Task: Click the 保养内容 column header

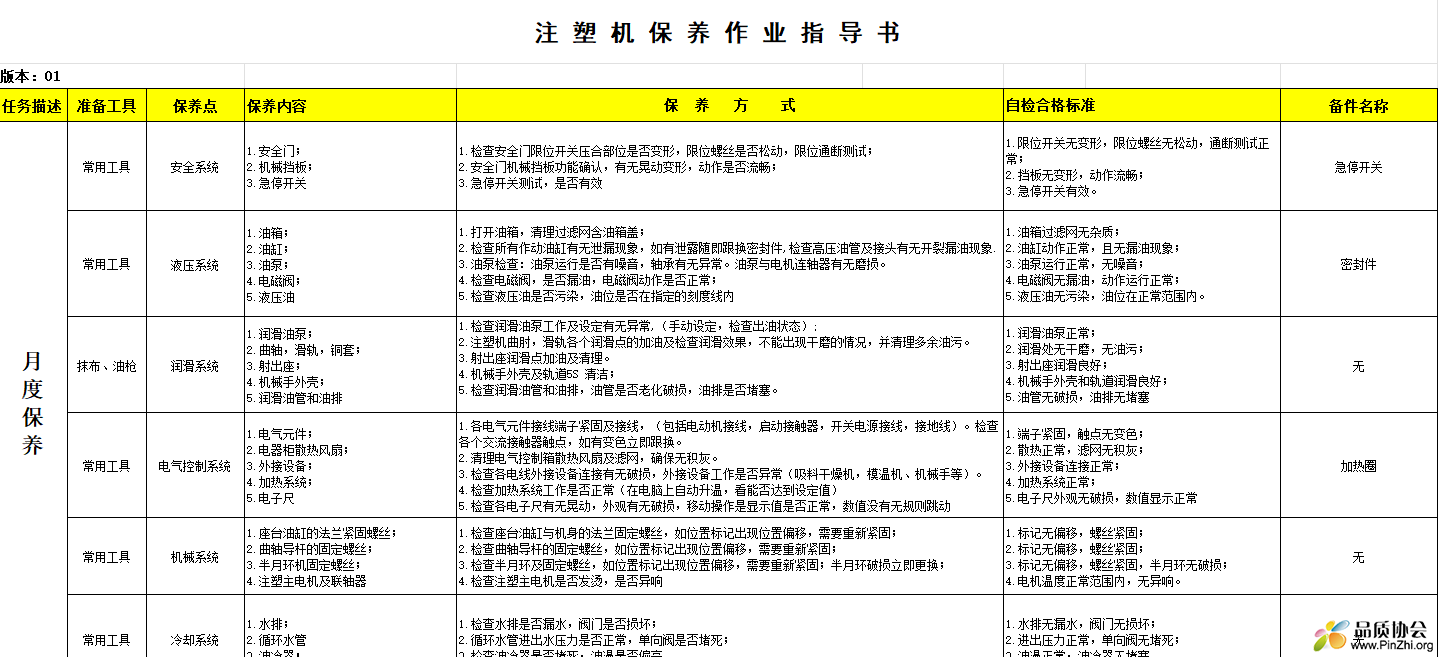Action: click(350, 105)
